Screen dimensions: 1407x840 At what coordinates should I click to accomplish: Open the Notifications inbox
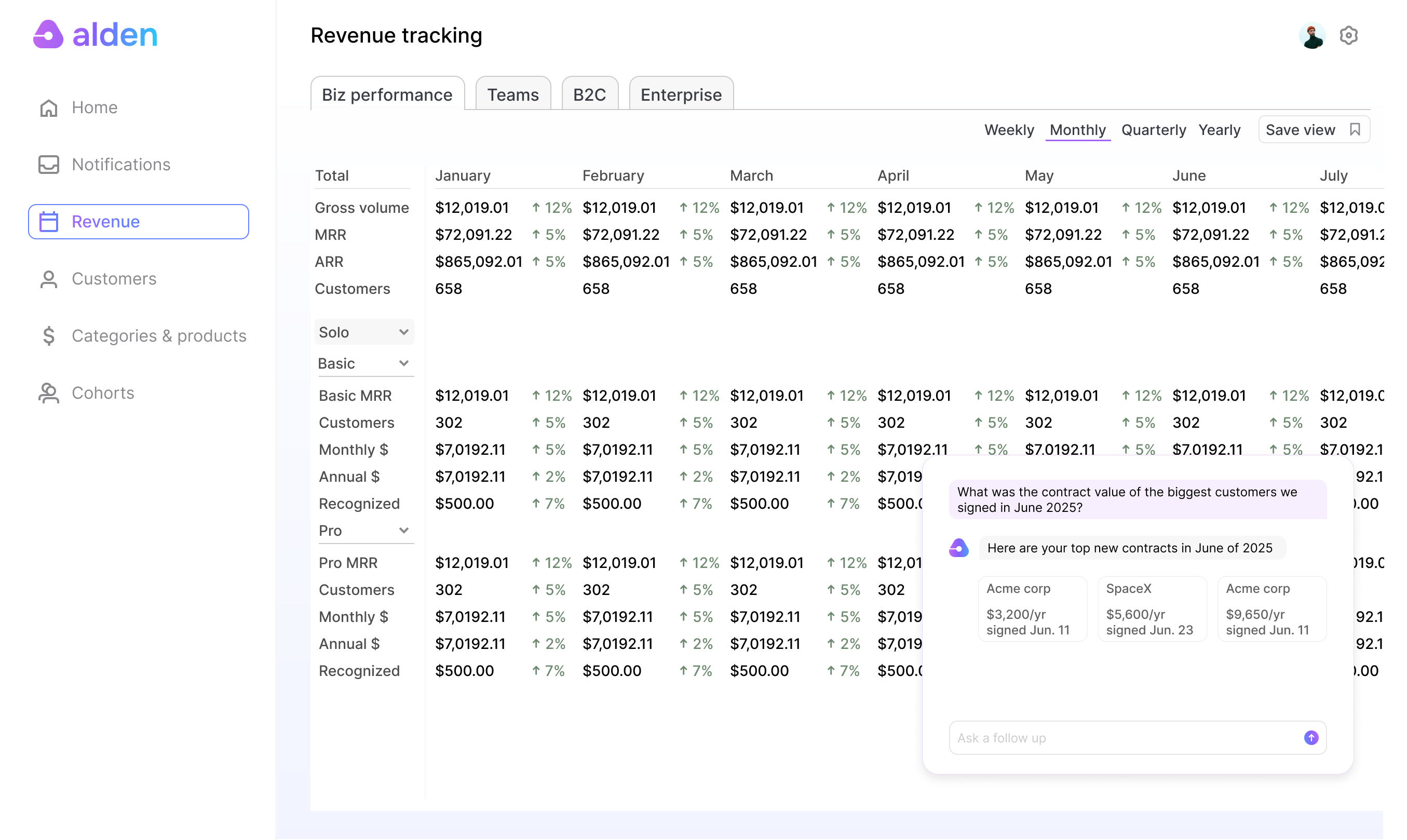(x=120, y=165)
